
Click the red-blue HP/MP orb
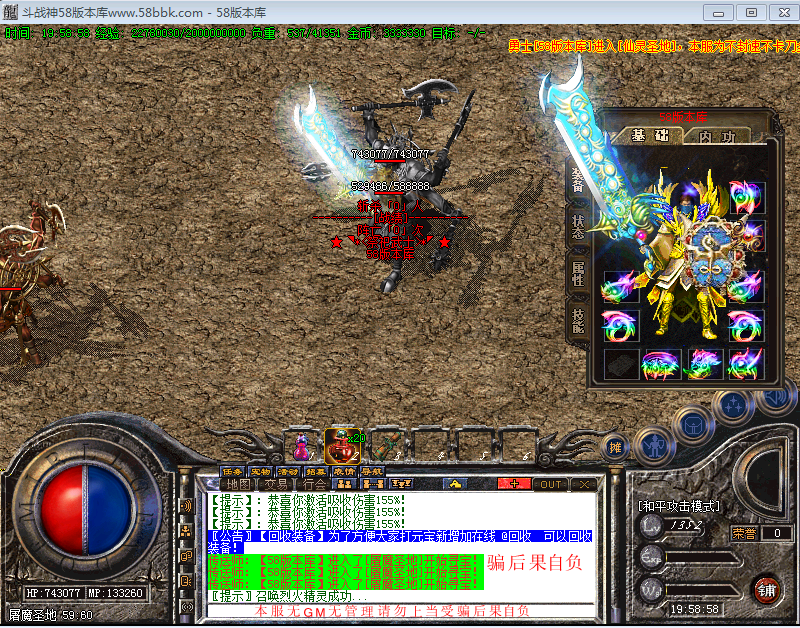(x=86, y=510)
